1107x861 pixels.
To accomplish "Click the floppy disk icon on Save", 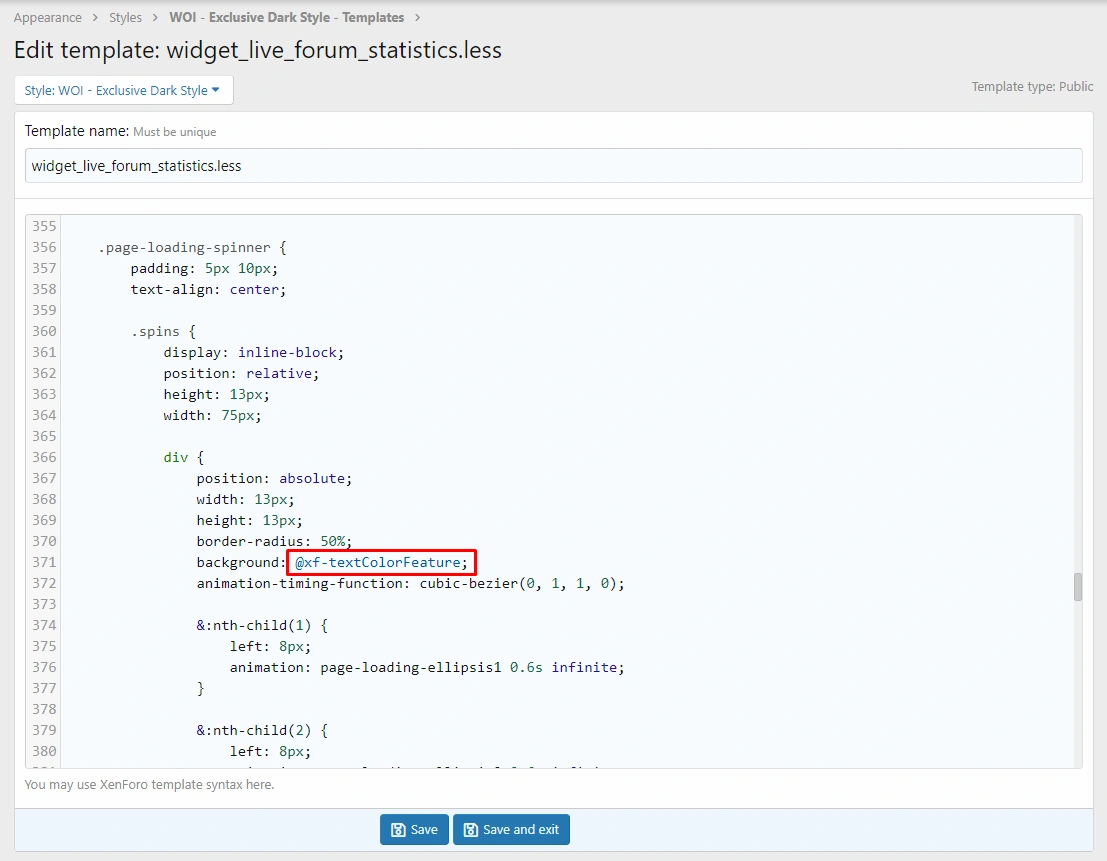I will 398,830.
